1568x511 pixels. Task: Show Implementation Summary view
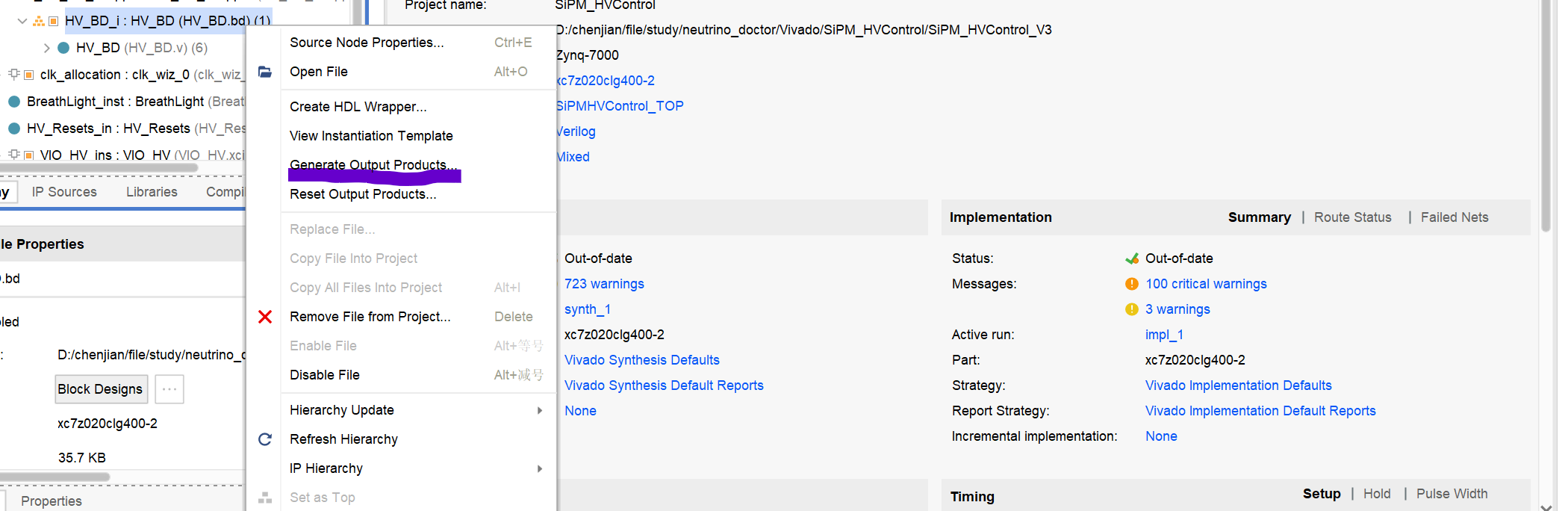(x=1259, y=217)
